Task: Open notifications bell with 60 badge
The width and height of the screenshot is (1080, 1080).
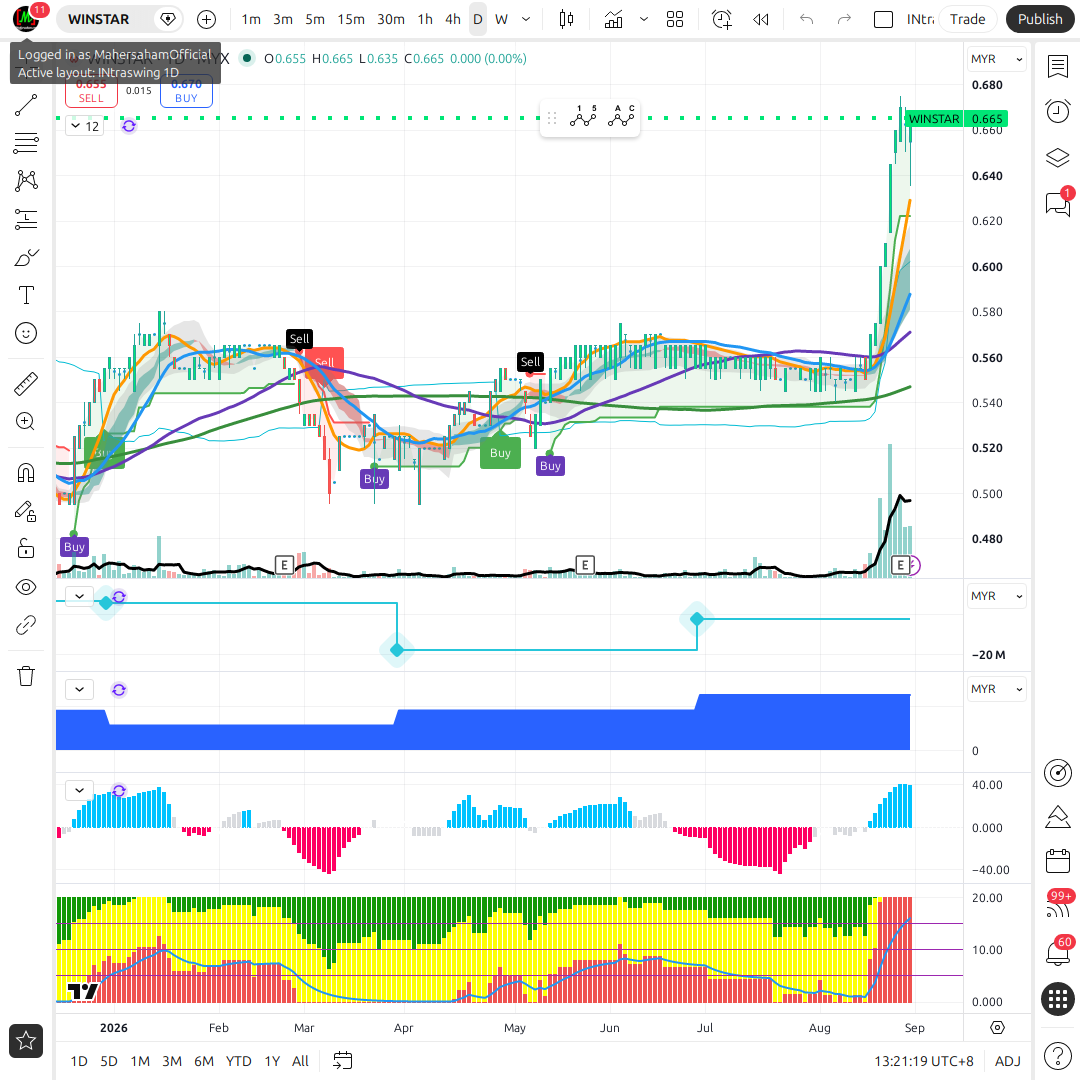Action: (1057, 953)
